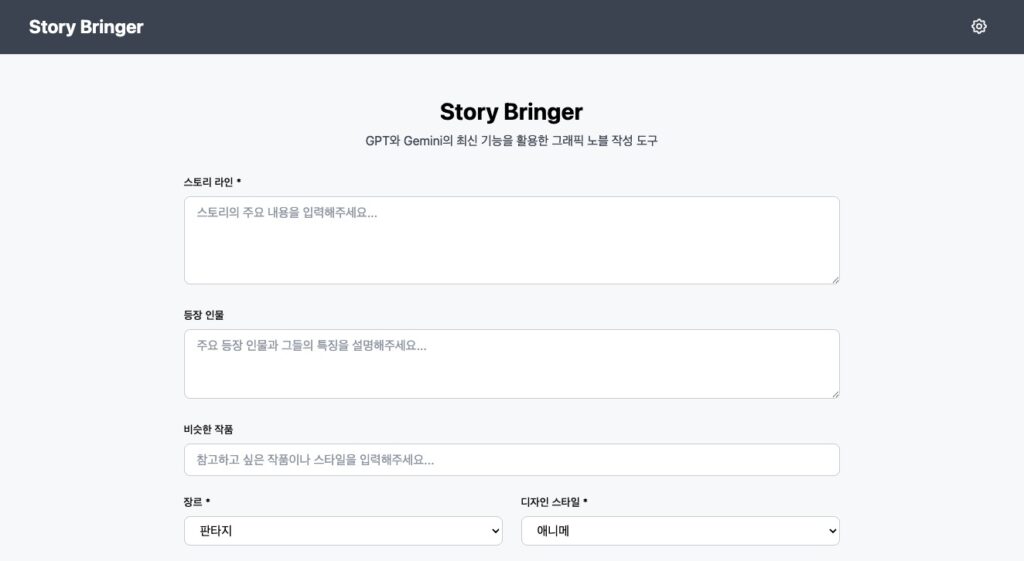The image size is (1024, 561).
Task: Open settings with the gear icon
Action: click(x=979, y=27)
